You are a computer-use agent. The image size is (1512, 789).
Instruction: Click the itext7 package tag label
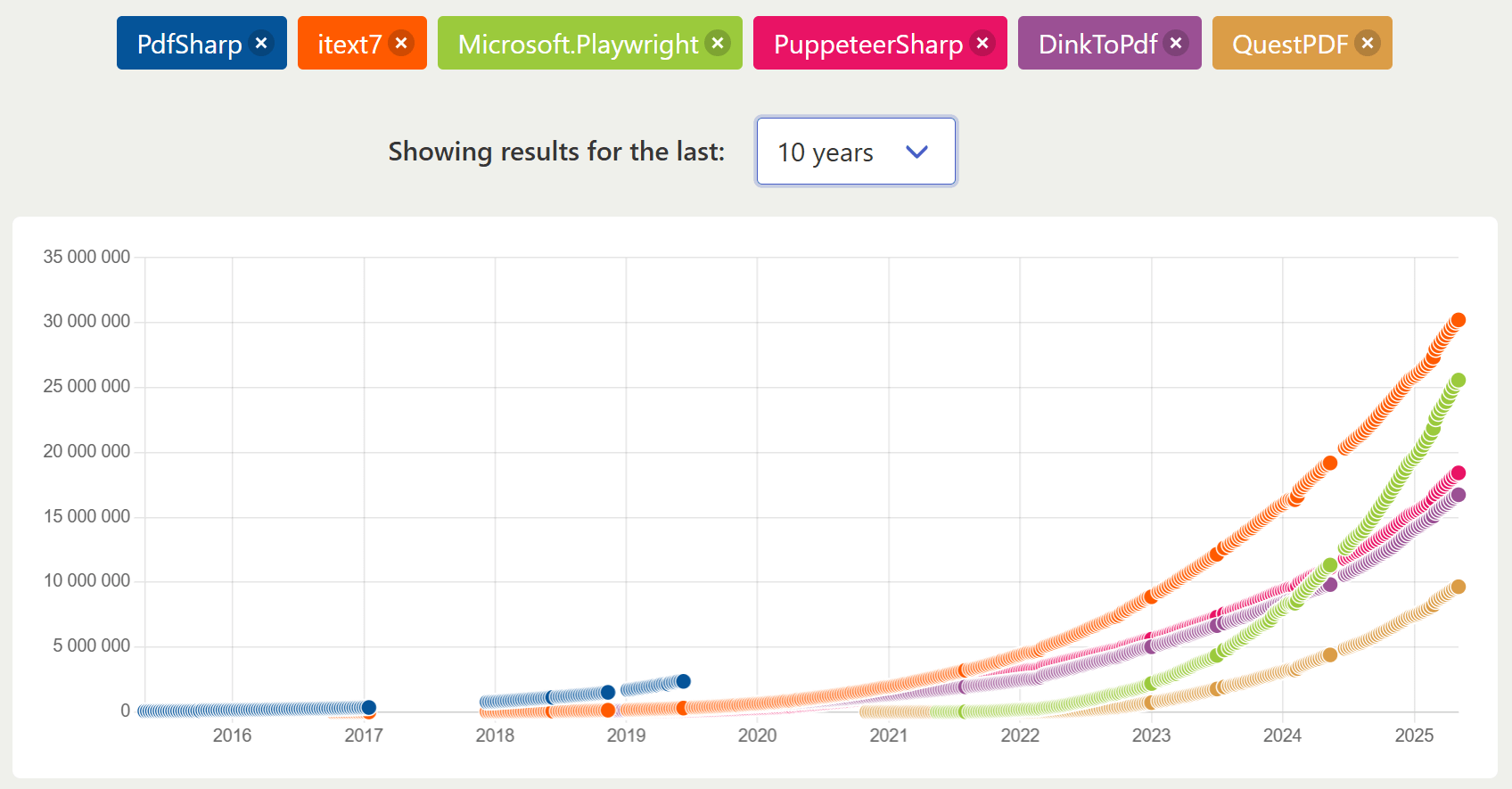[x=349, y=44]
